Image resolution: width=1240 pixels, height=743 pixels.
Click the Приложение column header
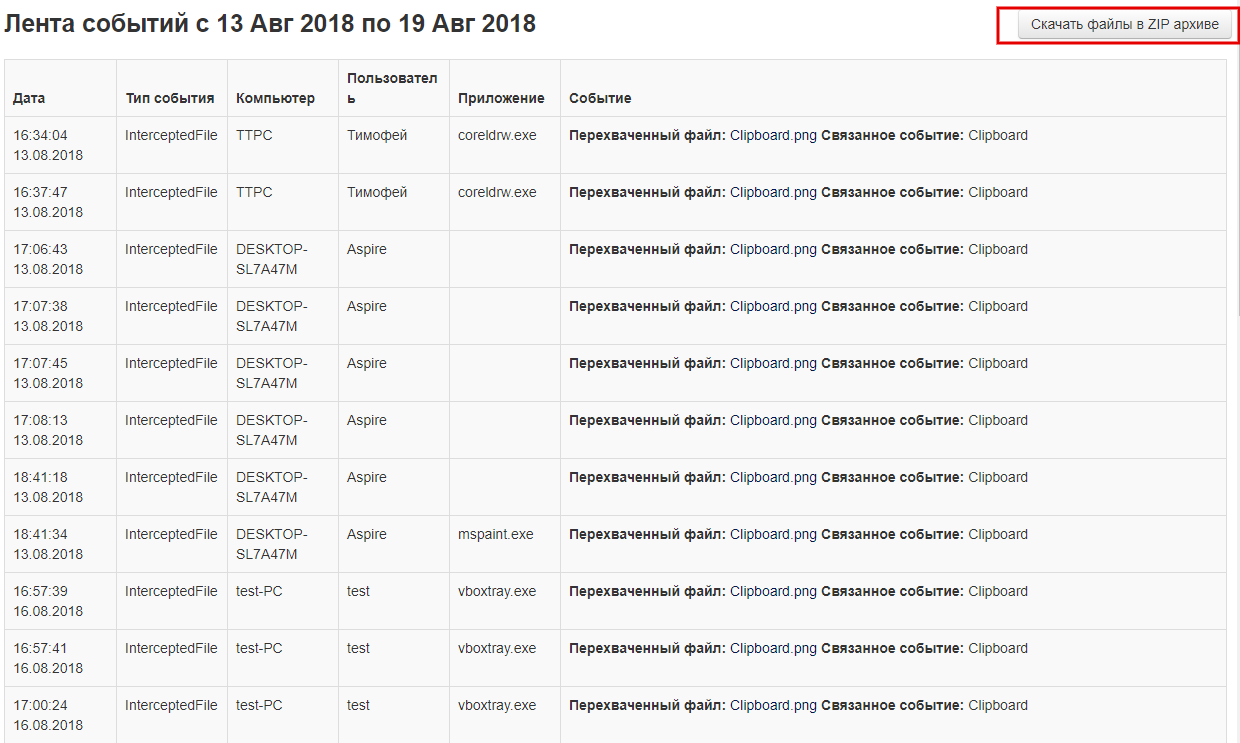pyautogui.click(x=501, y=98)
